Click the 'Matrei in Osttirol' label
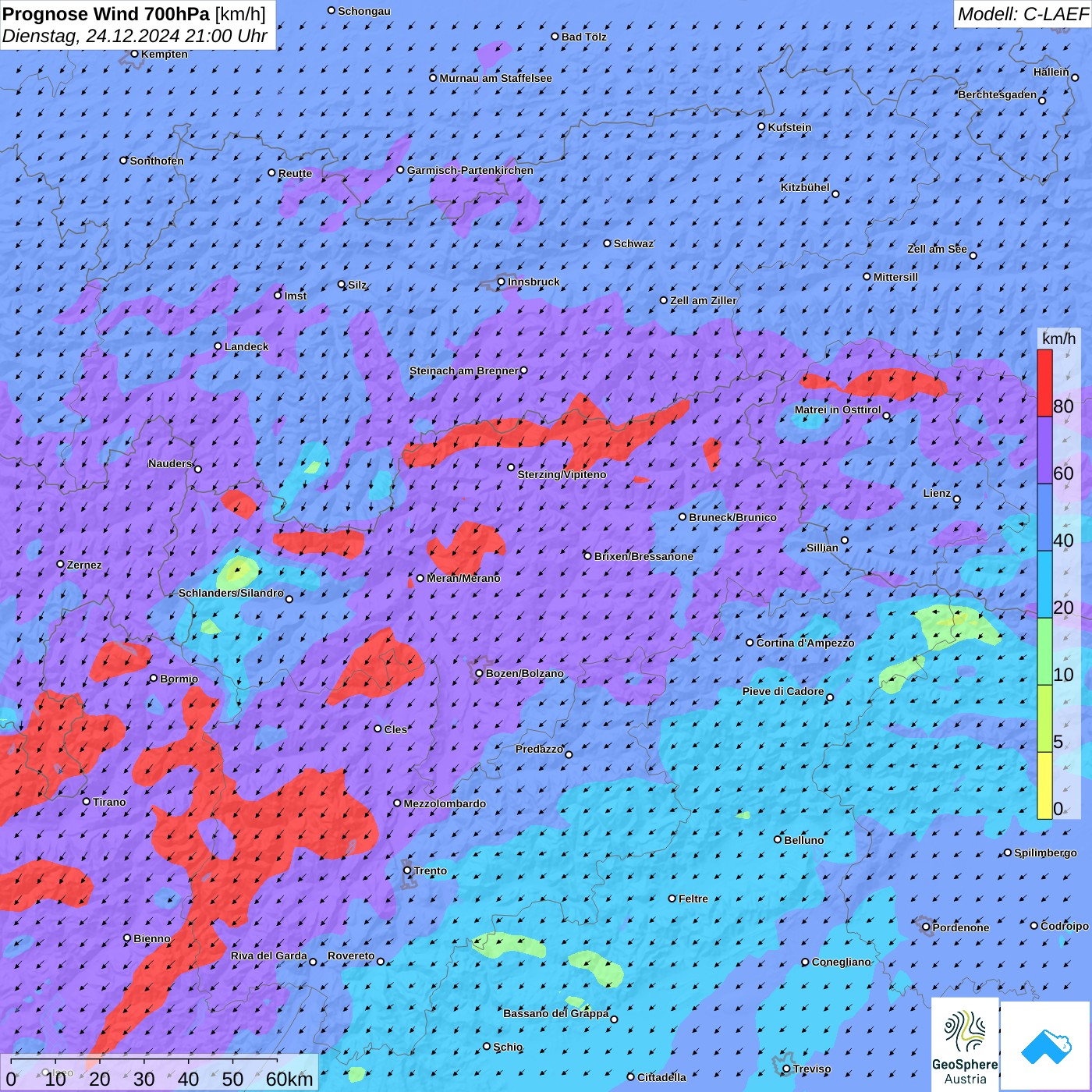Screen dimensions: 1092x1092 pyautogui.click(x=838, y=409)
